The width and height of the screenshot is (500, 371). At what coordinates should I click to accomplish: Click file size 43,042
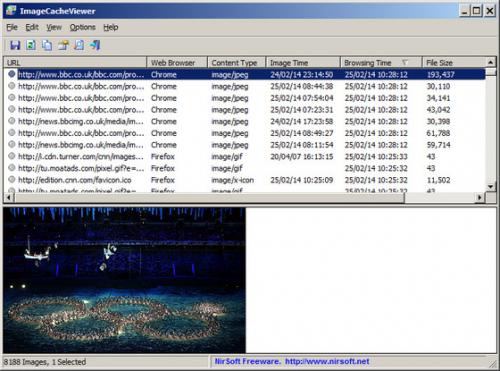pyautogui.click(x=438, y=110)
